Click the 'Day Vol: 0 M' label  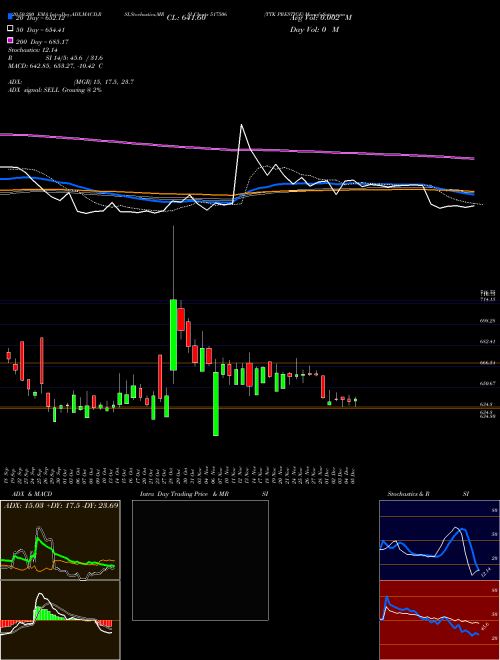(x=314, y=30)
